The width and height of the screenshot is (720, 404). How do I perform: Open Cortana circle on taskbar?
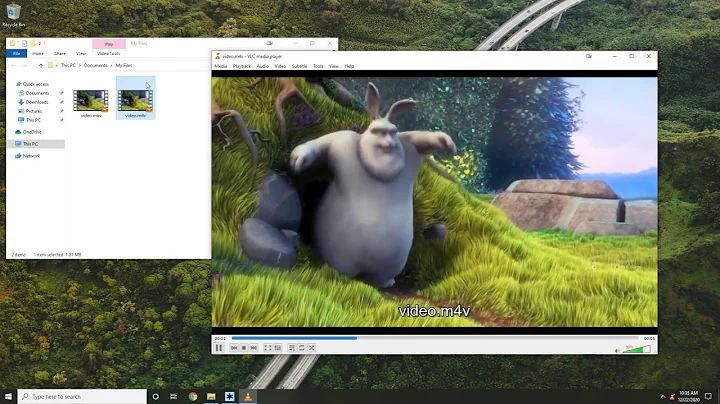pos(155,396)
